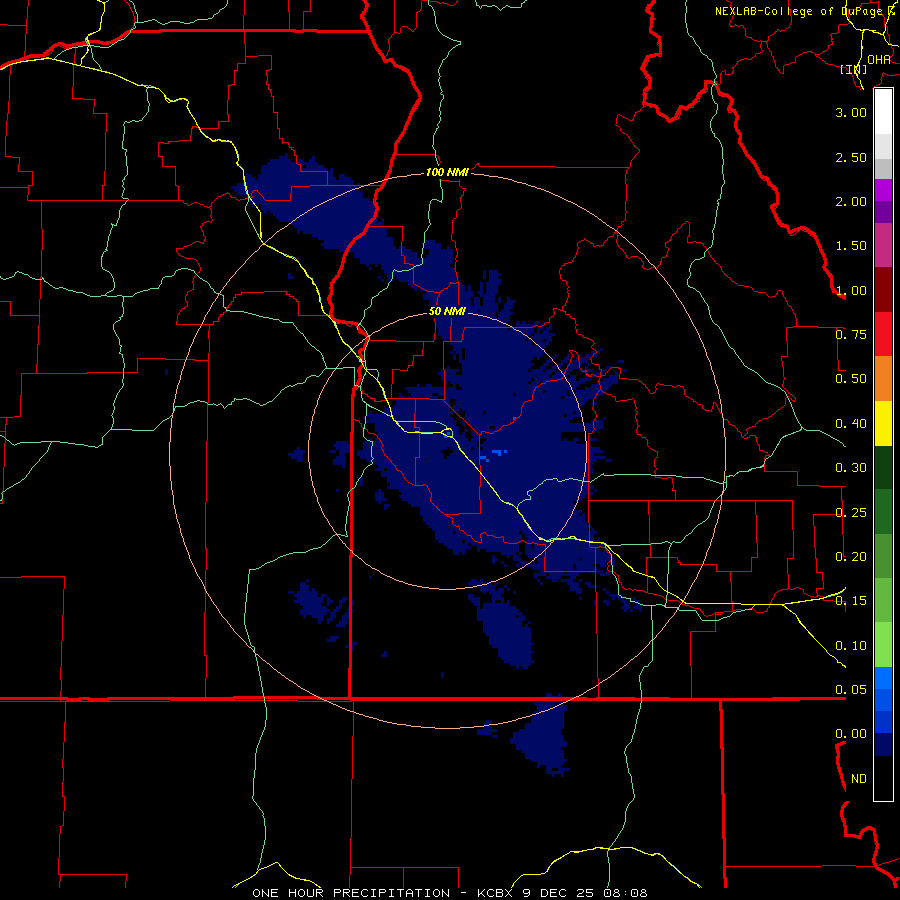The width and height of the screenshot is (900, 900).
Task: Click the [IN] units label
Action: click(x=854, y=69)
